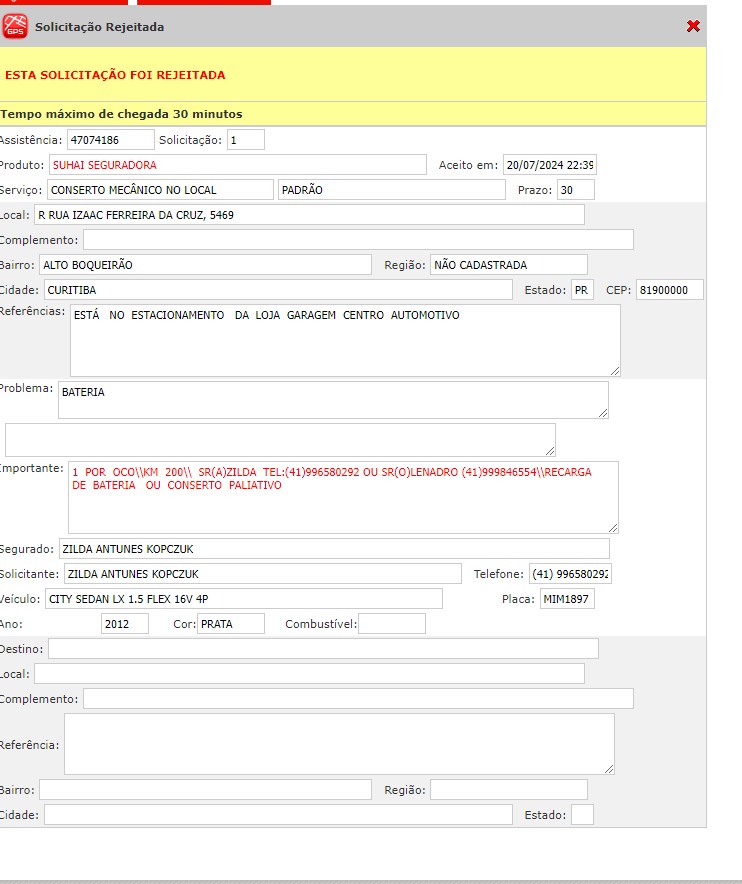Click the GPS app icon in title bar
The width and height of the screenshot is (742, 884).
point(15,26)
